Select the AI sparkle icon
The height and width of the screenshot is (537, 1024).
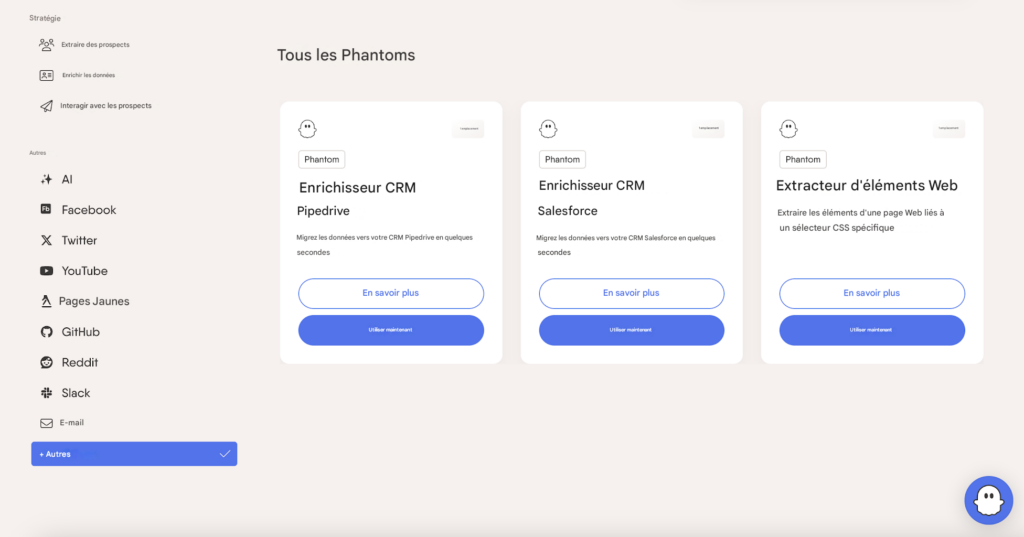[46, 179]
